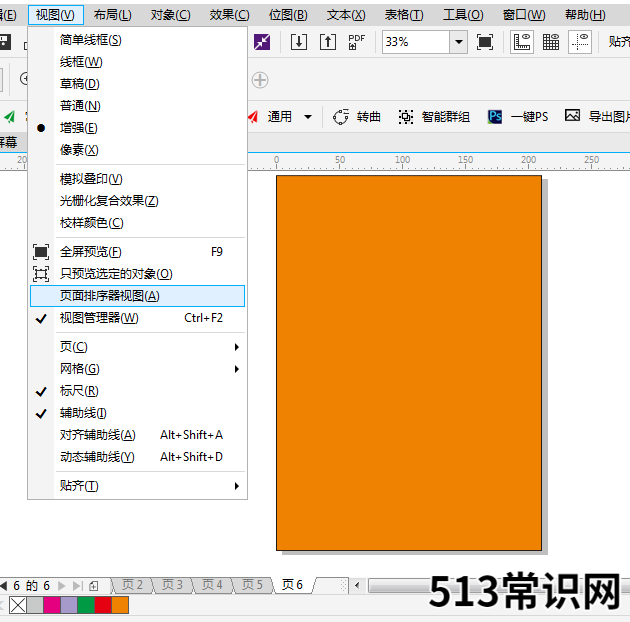Click the 智能群组 smart group icon
The height and width of the screenshot is (622, 630).
click(406, 117)
